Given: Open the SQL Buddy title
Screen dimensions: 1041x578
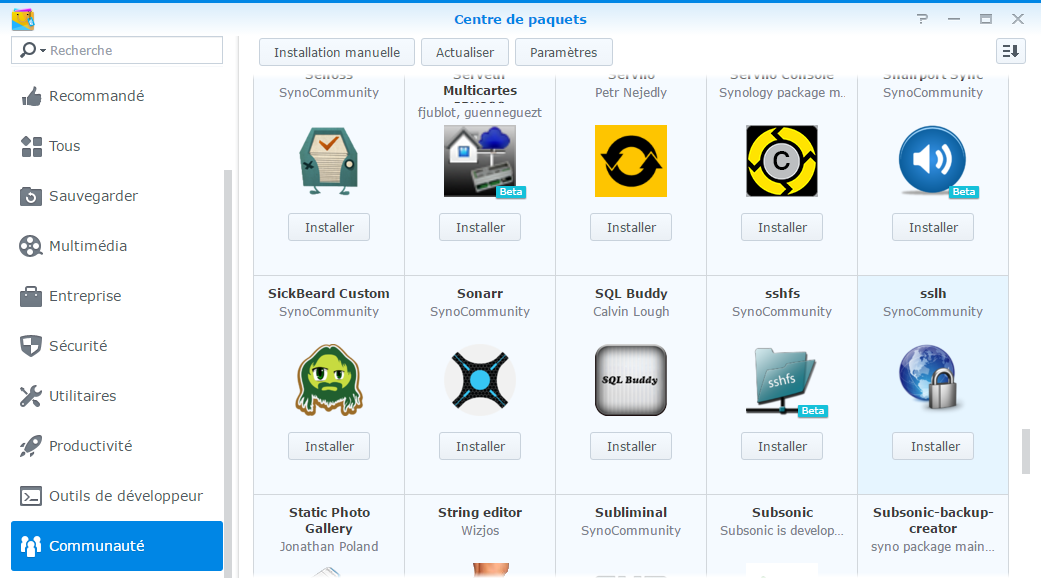Looking at the screenshot, I should click(631, 293).
